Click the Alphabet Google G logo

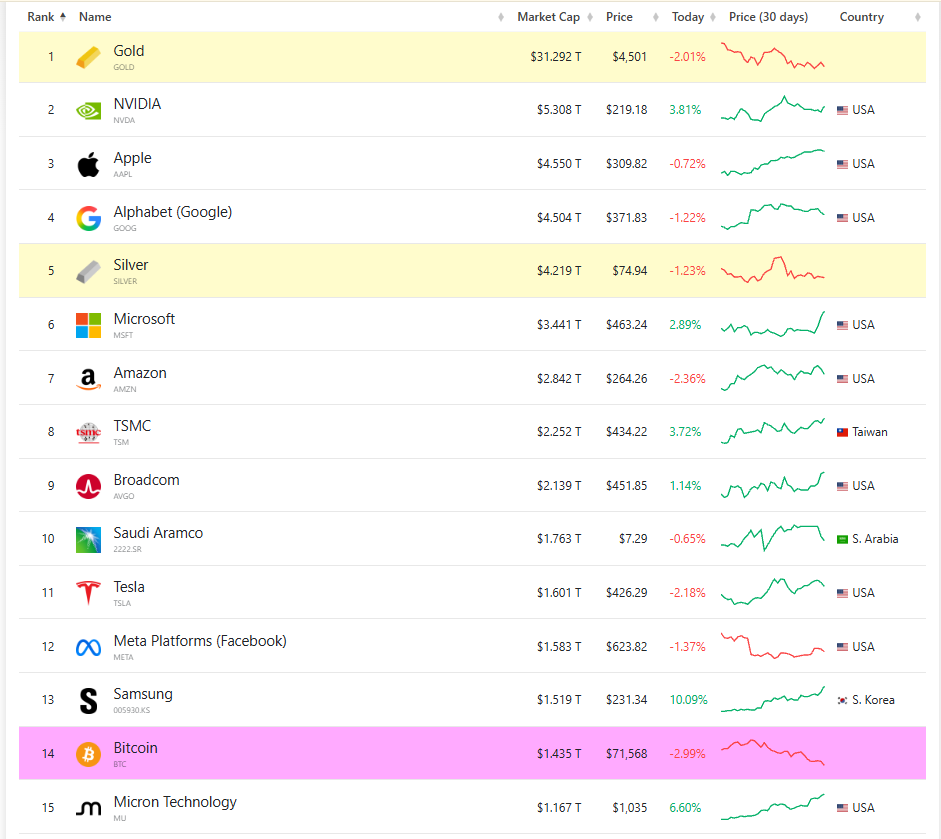click(88, 218)
